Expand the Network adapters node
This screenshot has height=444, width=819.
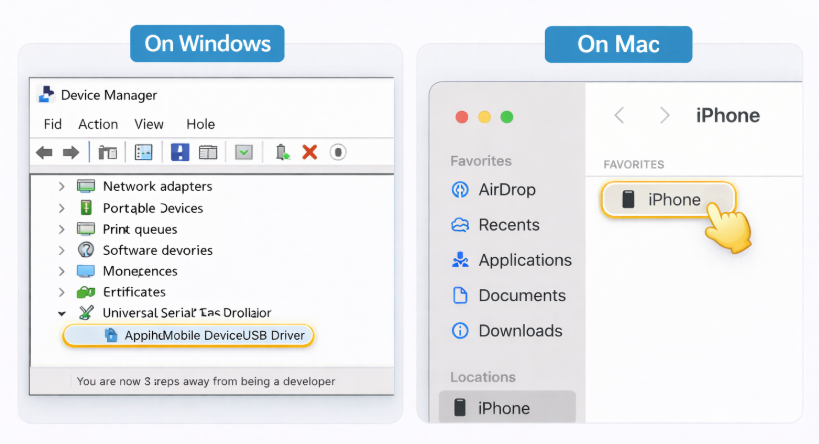pos(62,186)
